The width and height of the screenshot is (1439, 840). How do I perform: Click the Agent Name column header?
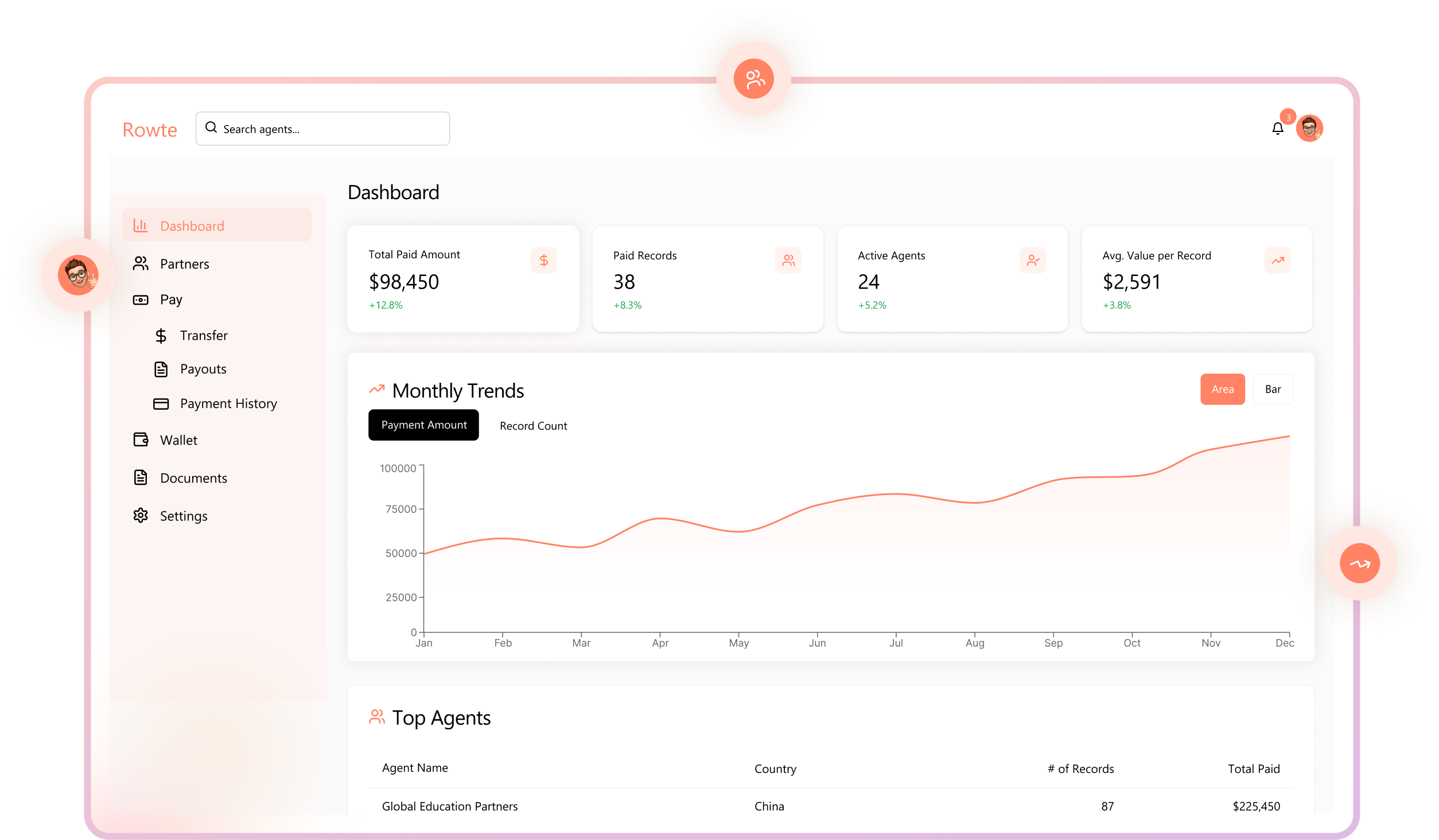[415, 768]
